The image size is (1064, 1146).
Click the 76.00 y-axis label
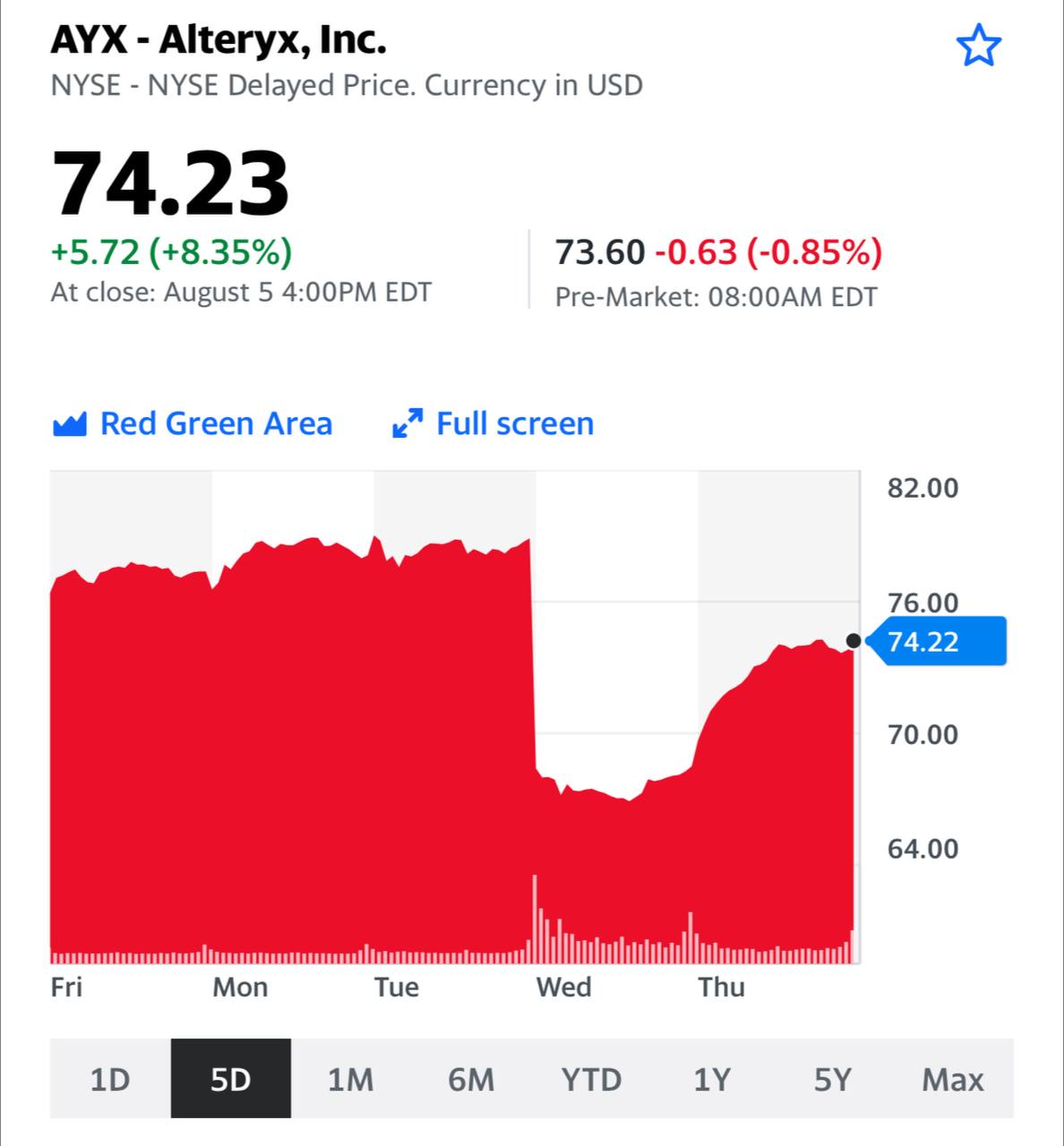tap(922, 603)
